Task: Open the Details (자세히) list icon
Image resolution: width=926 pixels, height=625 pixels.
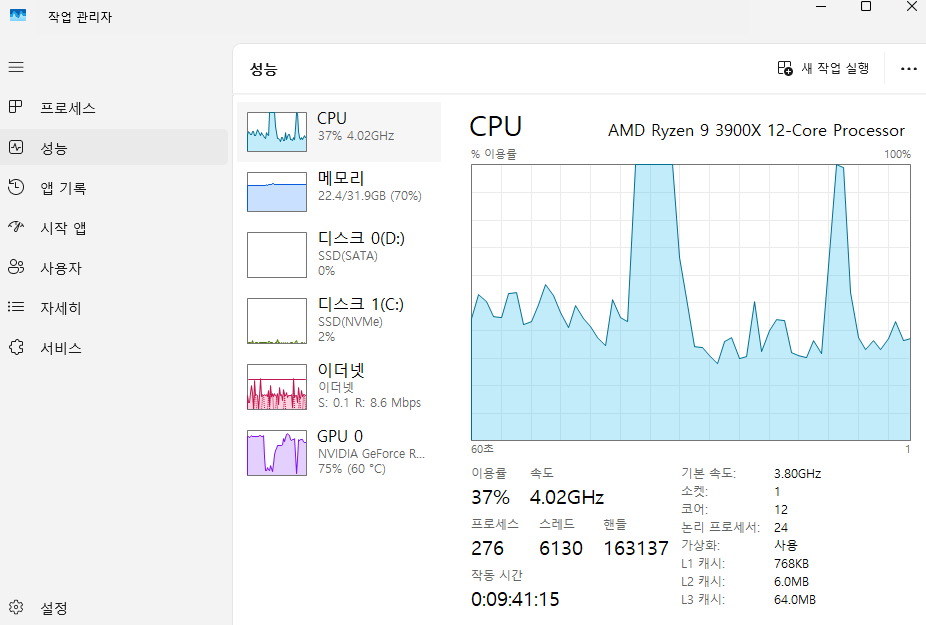Action: coord(16,308)
